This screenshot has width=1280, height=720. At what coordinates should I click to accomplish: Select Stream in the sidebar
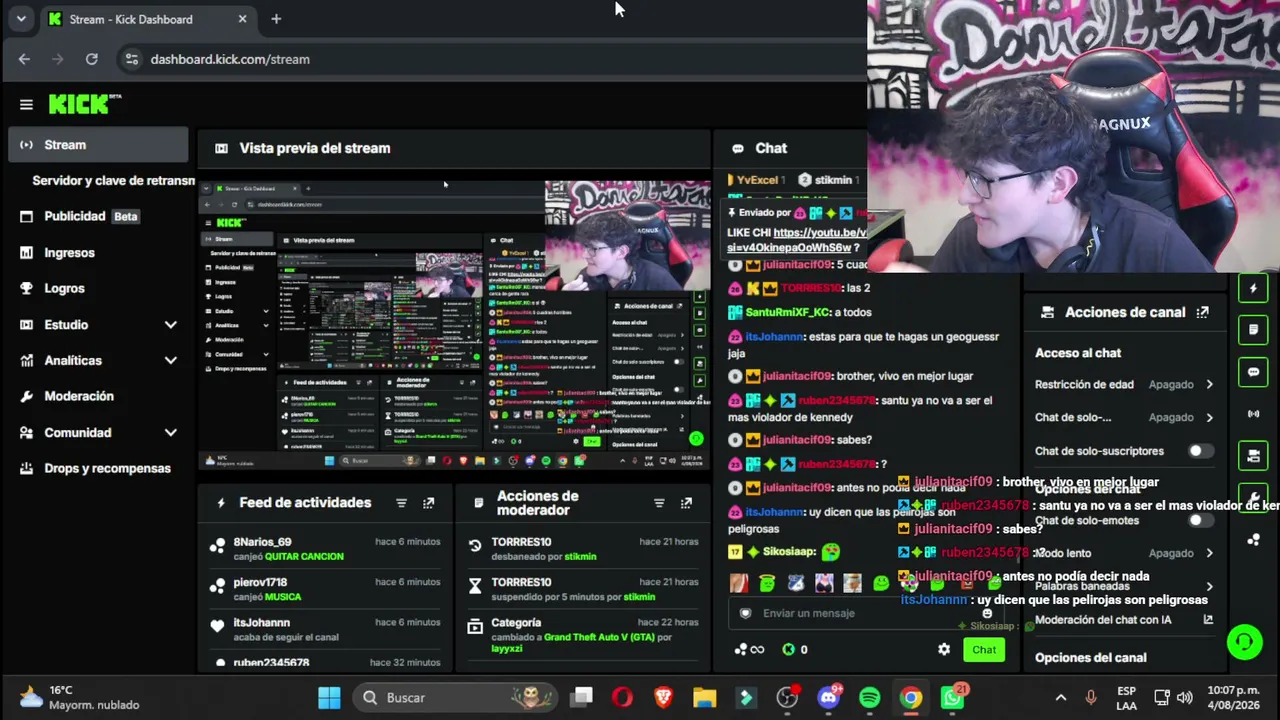pyautogui.click(x=98, y=145)
